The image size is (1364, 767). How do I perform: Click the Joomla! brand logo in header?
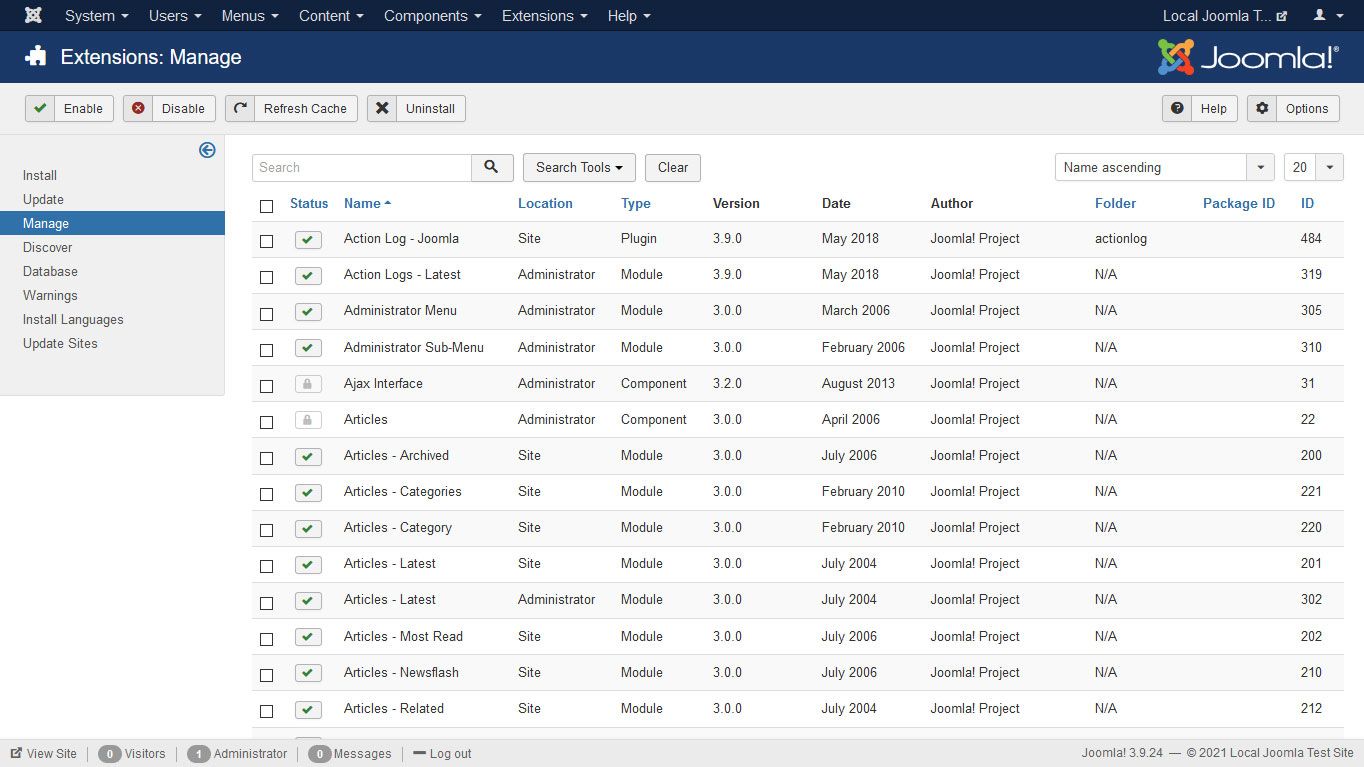tap(1248, 57)
